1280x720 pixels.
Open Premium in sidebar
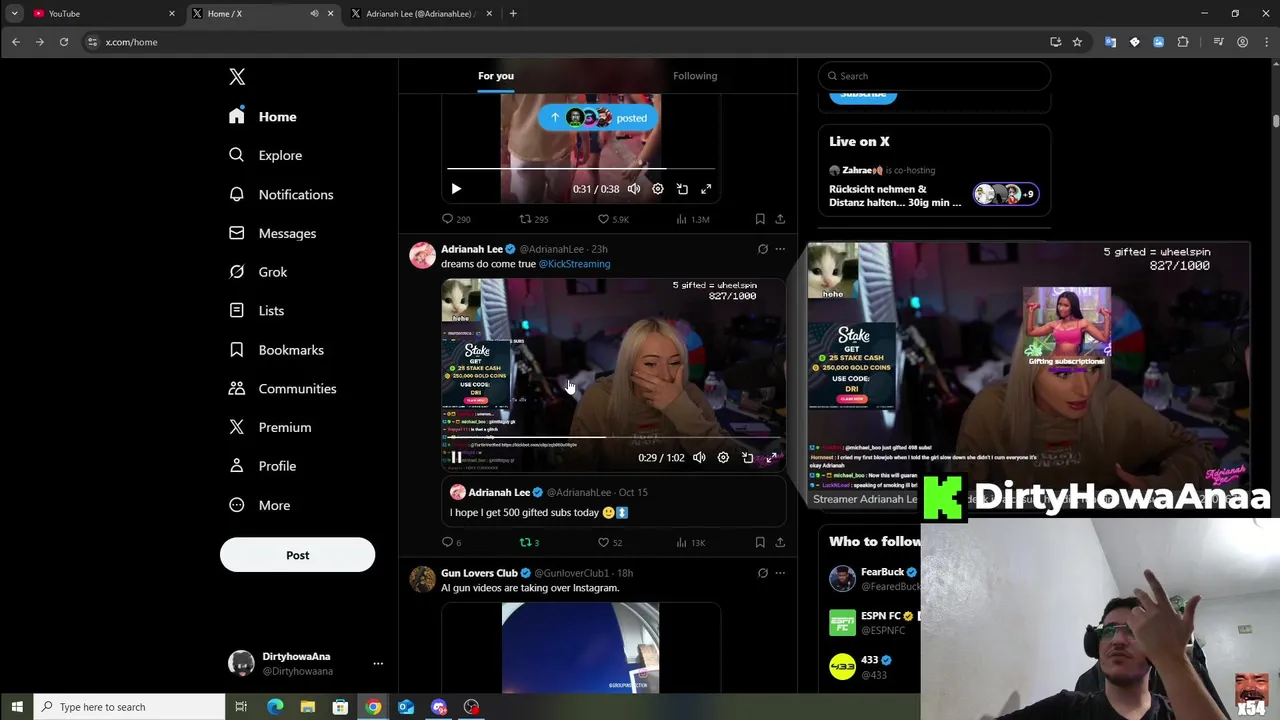(x=270, y=427)
